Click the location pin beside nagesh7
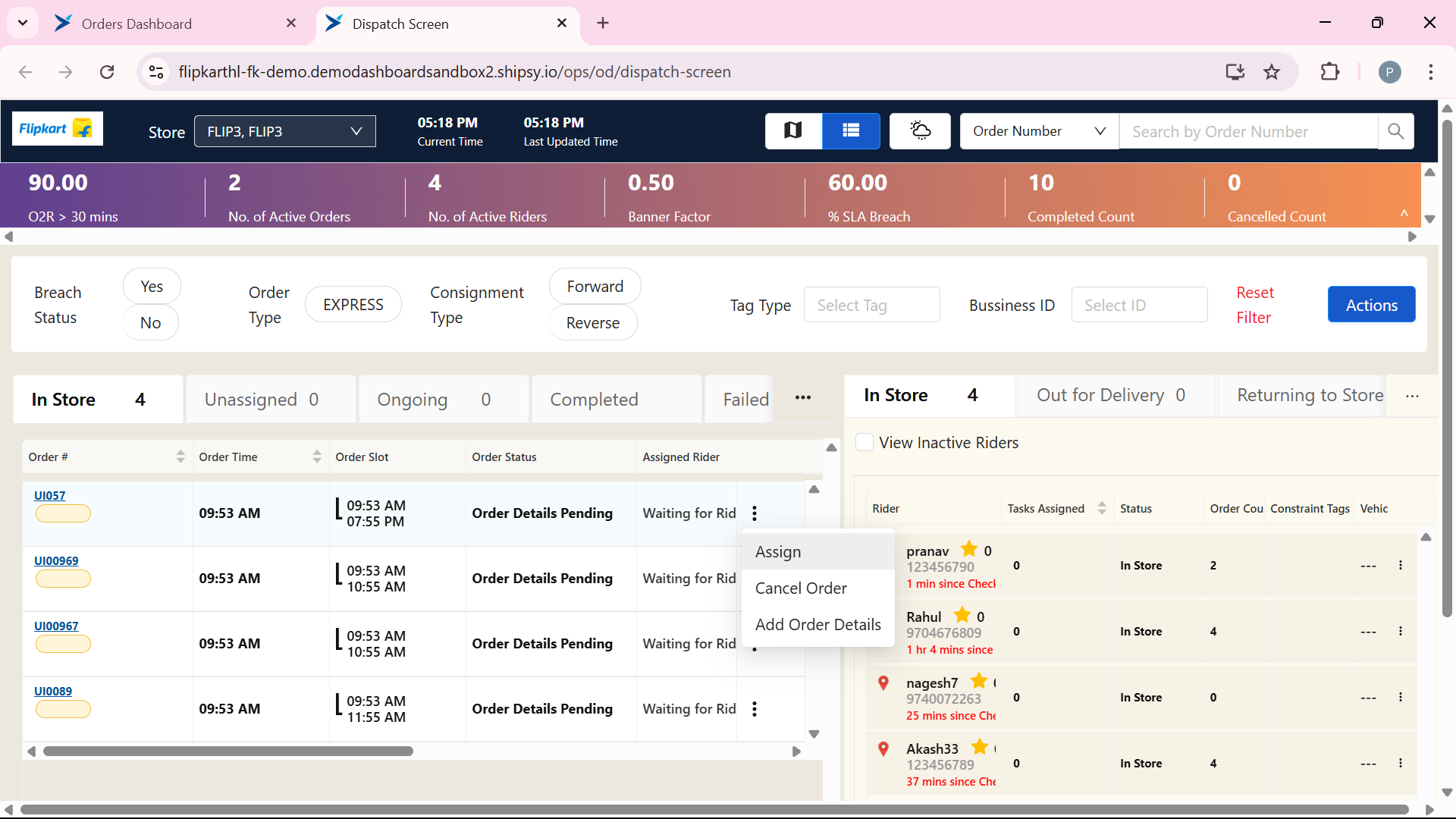1456x819 pixels. coord(883,683)
